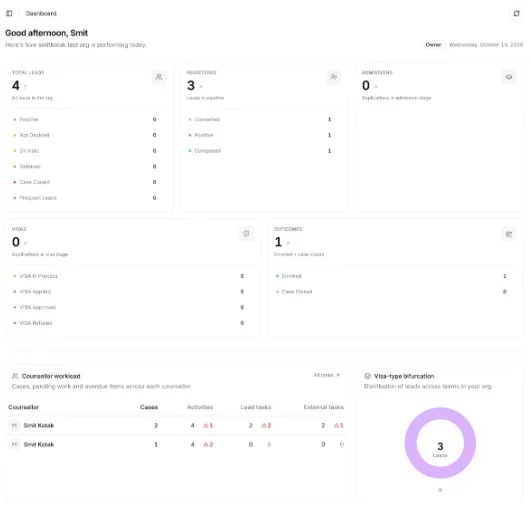The image size is (530, 505).
Task: Click the Owner role badge
Action: (433, 45)
